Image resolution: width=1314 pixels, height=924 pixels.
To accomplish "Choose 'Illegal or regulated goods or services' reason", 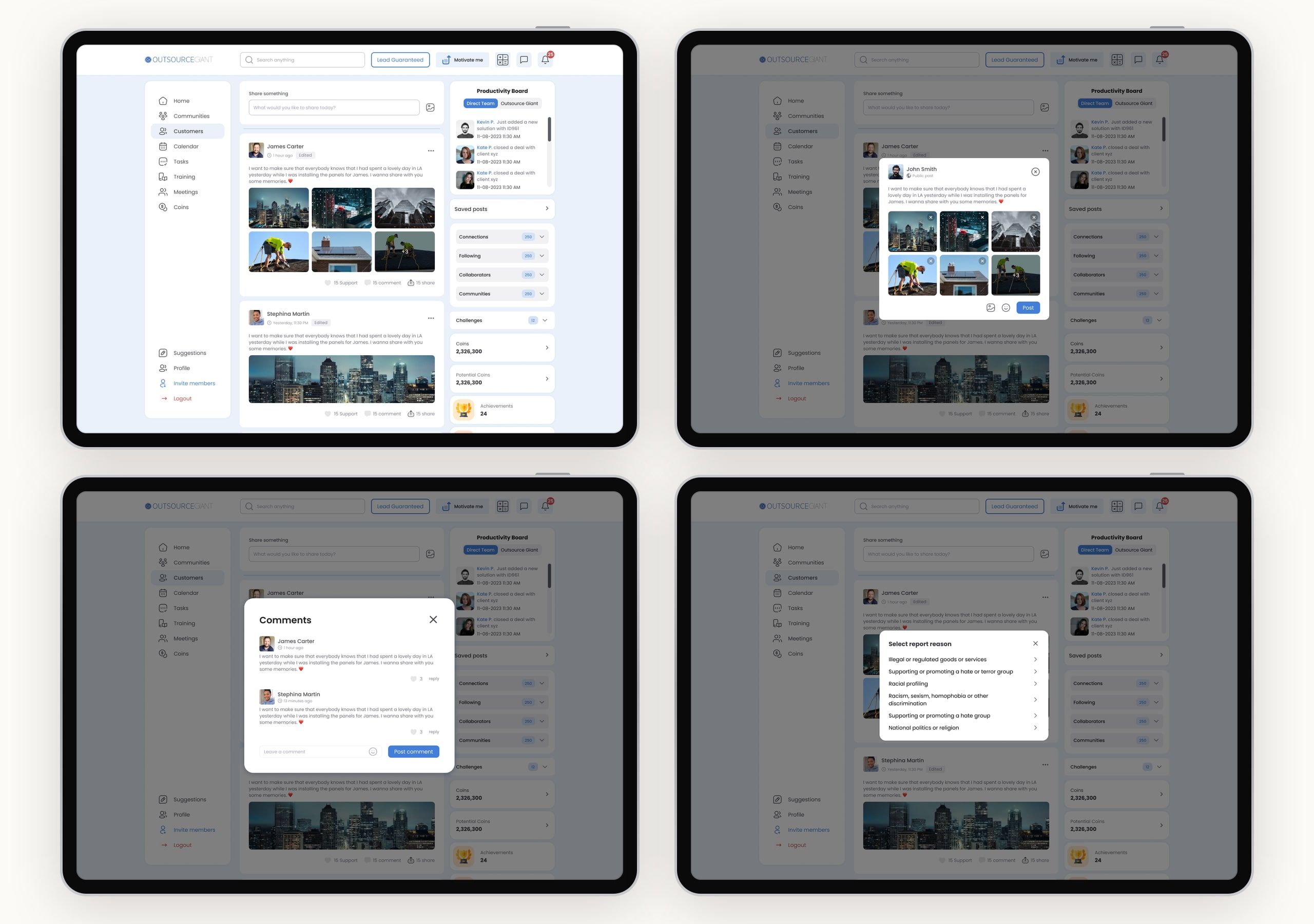I will [963, 660].
